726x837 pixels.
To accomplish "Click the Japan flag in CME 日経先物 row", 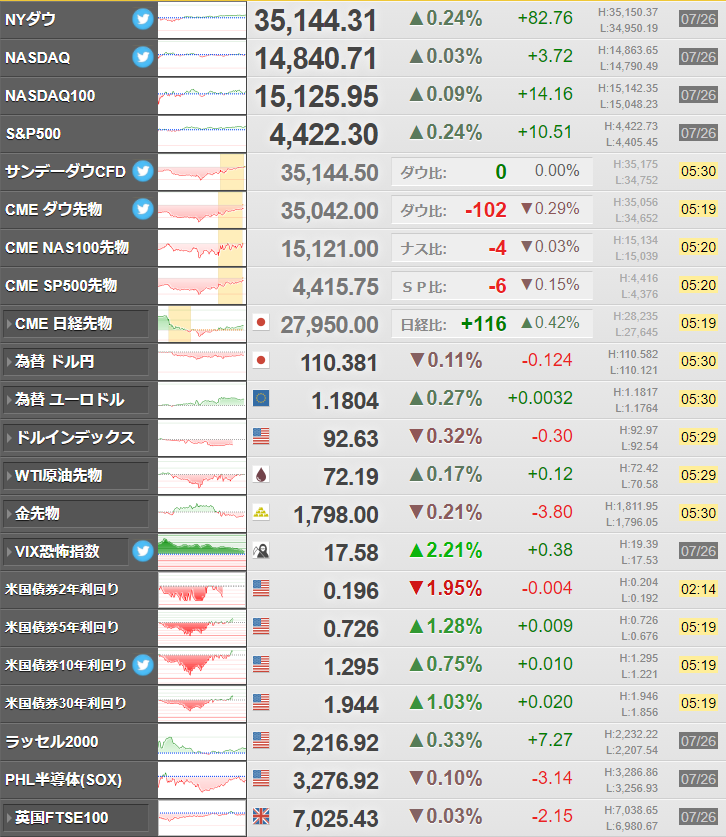I will click(261, 322).
